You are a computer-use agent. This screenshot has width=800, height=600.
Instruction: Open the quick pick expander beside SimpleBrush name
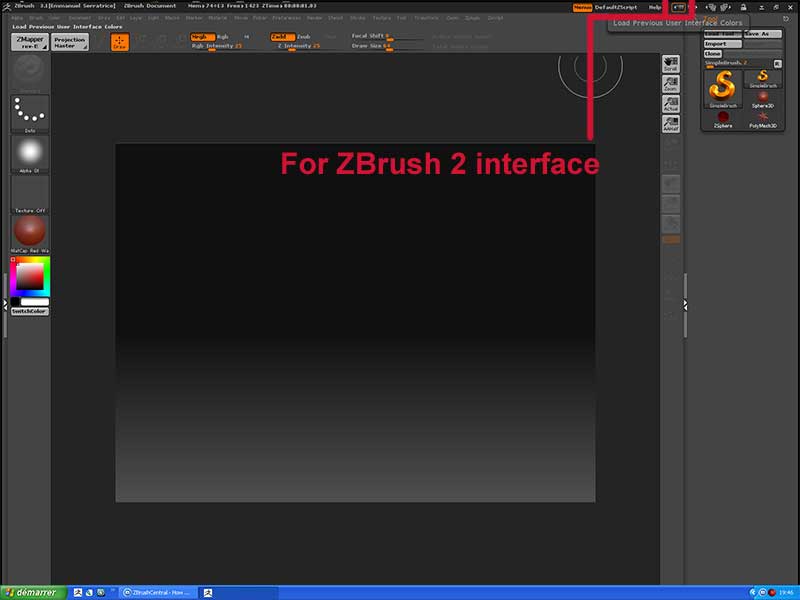778,62
